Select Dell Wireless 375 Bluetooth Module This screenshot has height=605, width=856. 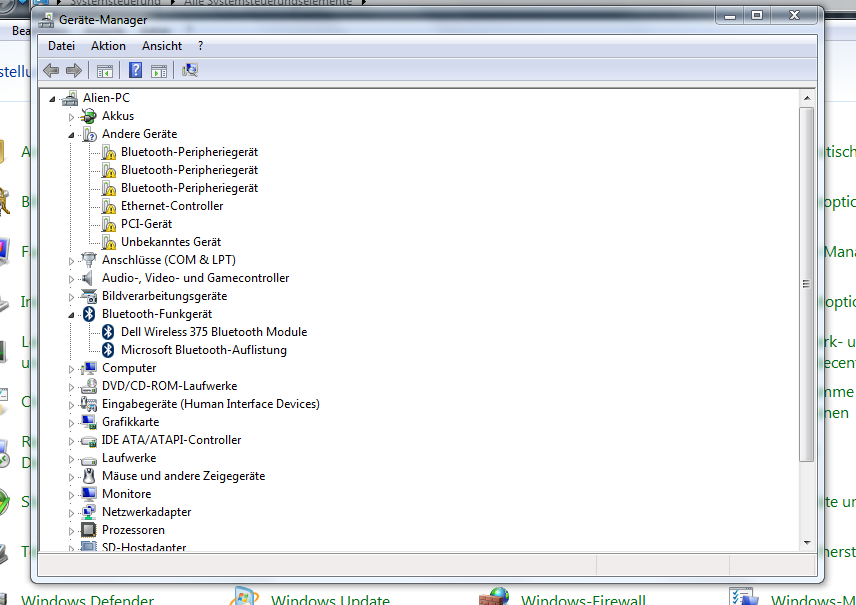tap(214, 332)
